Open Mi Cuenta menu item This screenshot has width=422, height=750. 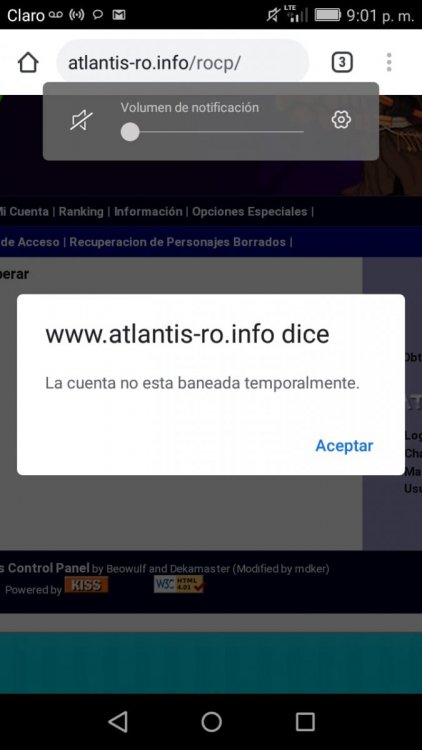pyautogui.click(x=24, y=211)
